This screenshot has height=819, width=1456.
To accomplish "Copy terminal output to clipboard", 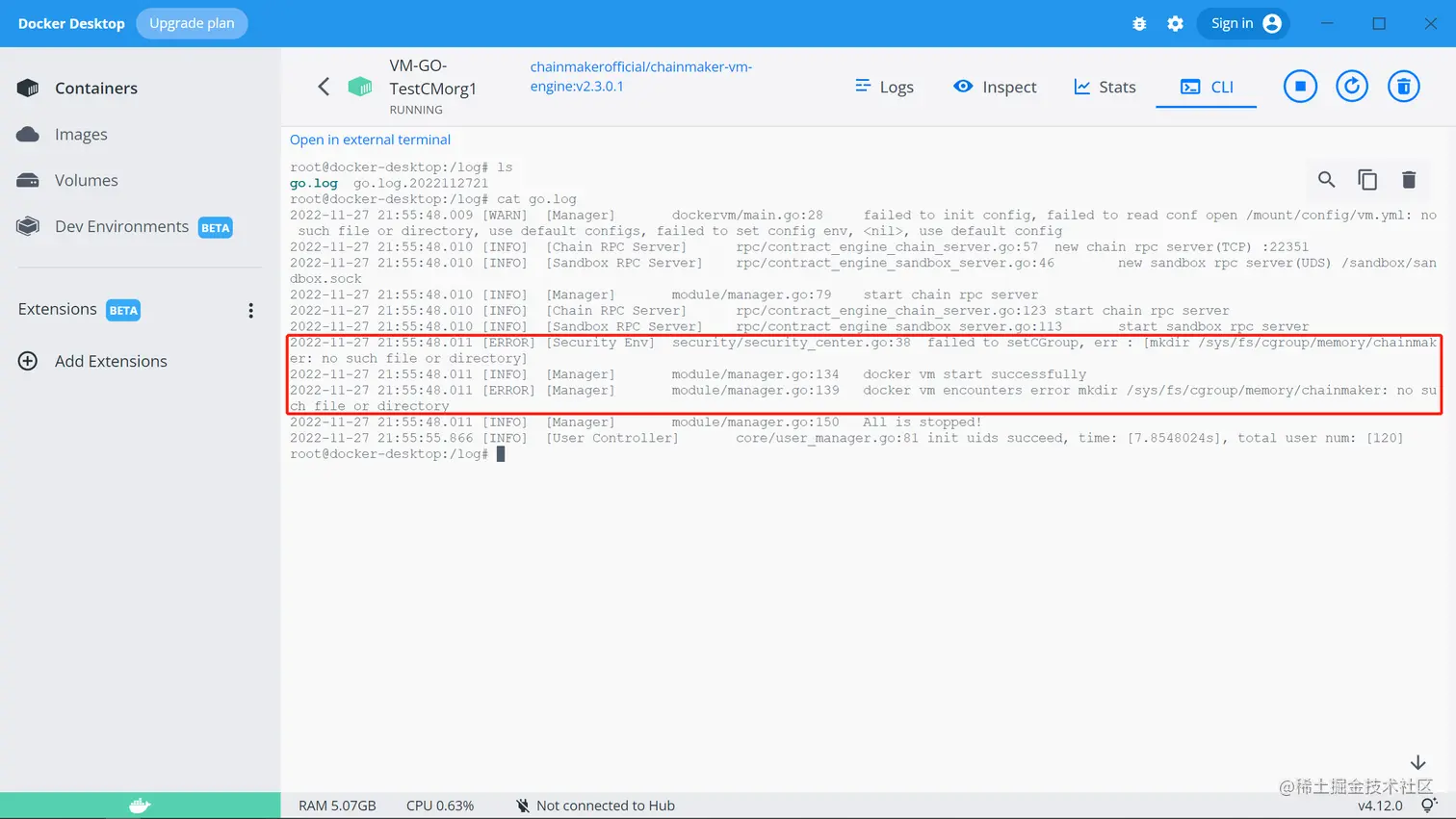I will click(1367, 179).
